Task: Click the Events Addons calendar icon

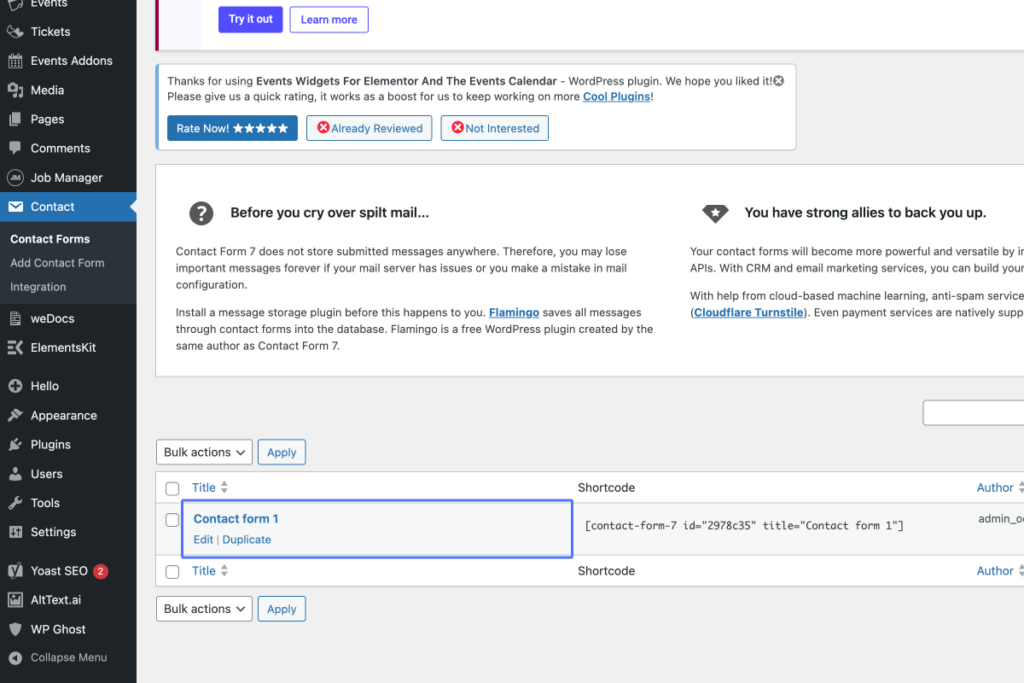Action: [x=15, y=61]
